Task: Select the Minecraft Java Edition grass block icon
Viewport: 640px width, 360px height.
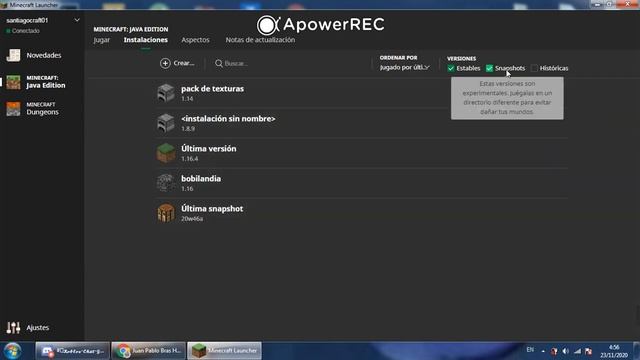Action: [x=13, y=82]
